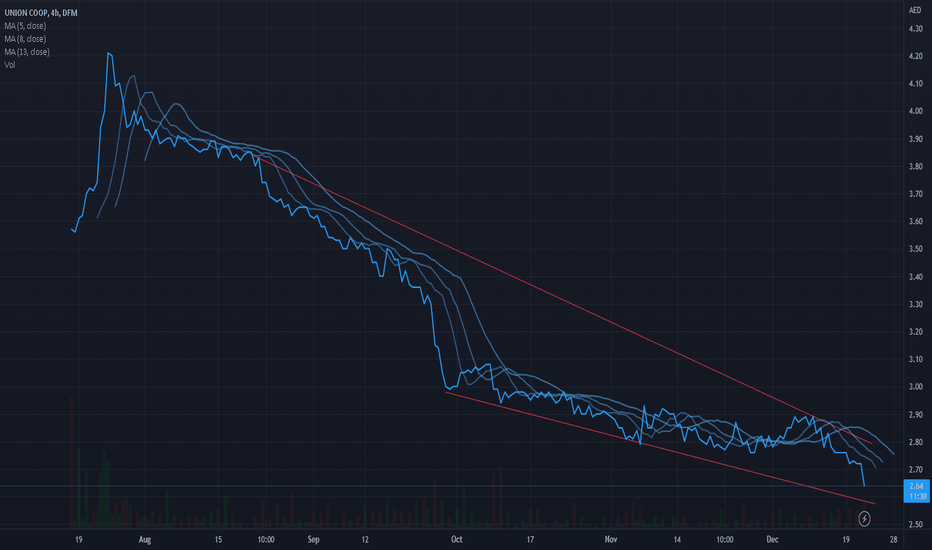932x550 pixels.
Task: Select the MA (5, close) indicator legend
Action: pyautogui.click(x=25, y=26)
